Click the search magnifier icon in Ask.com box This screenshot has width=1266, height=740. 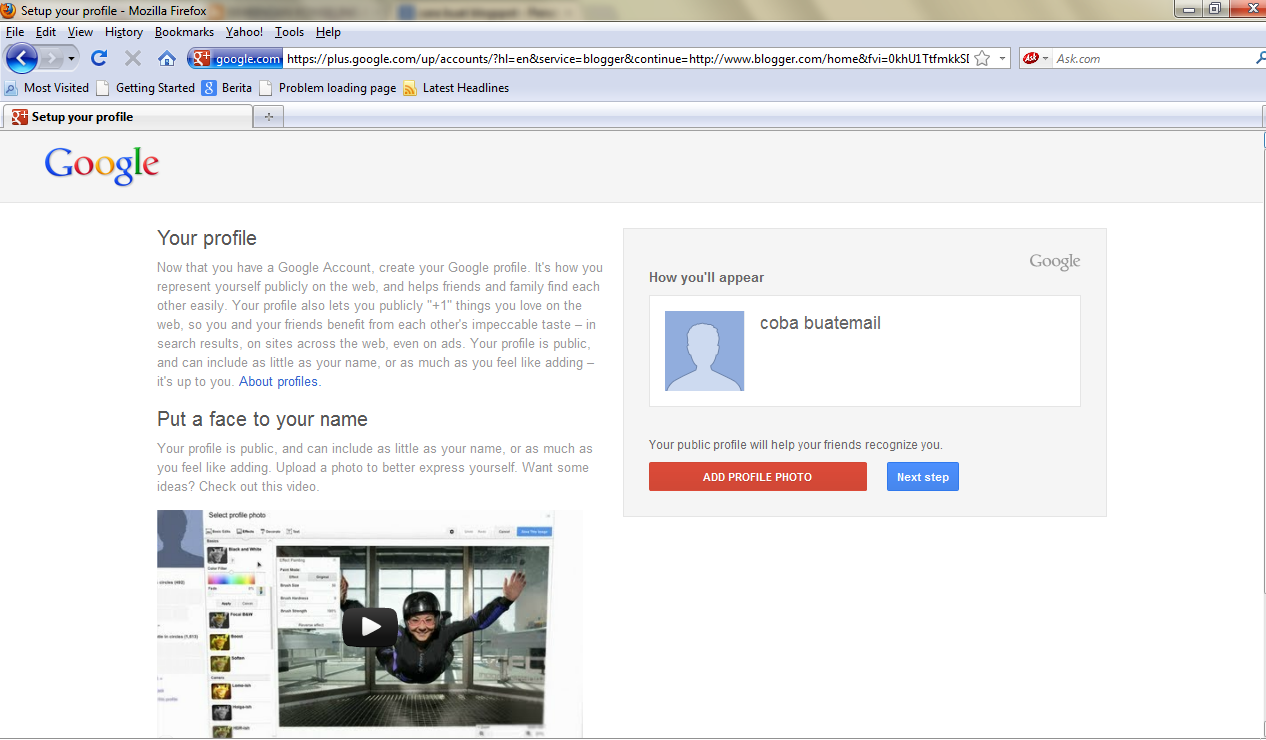point(1260,58)
